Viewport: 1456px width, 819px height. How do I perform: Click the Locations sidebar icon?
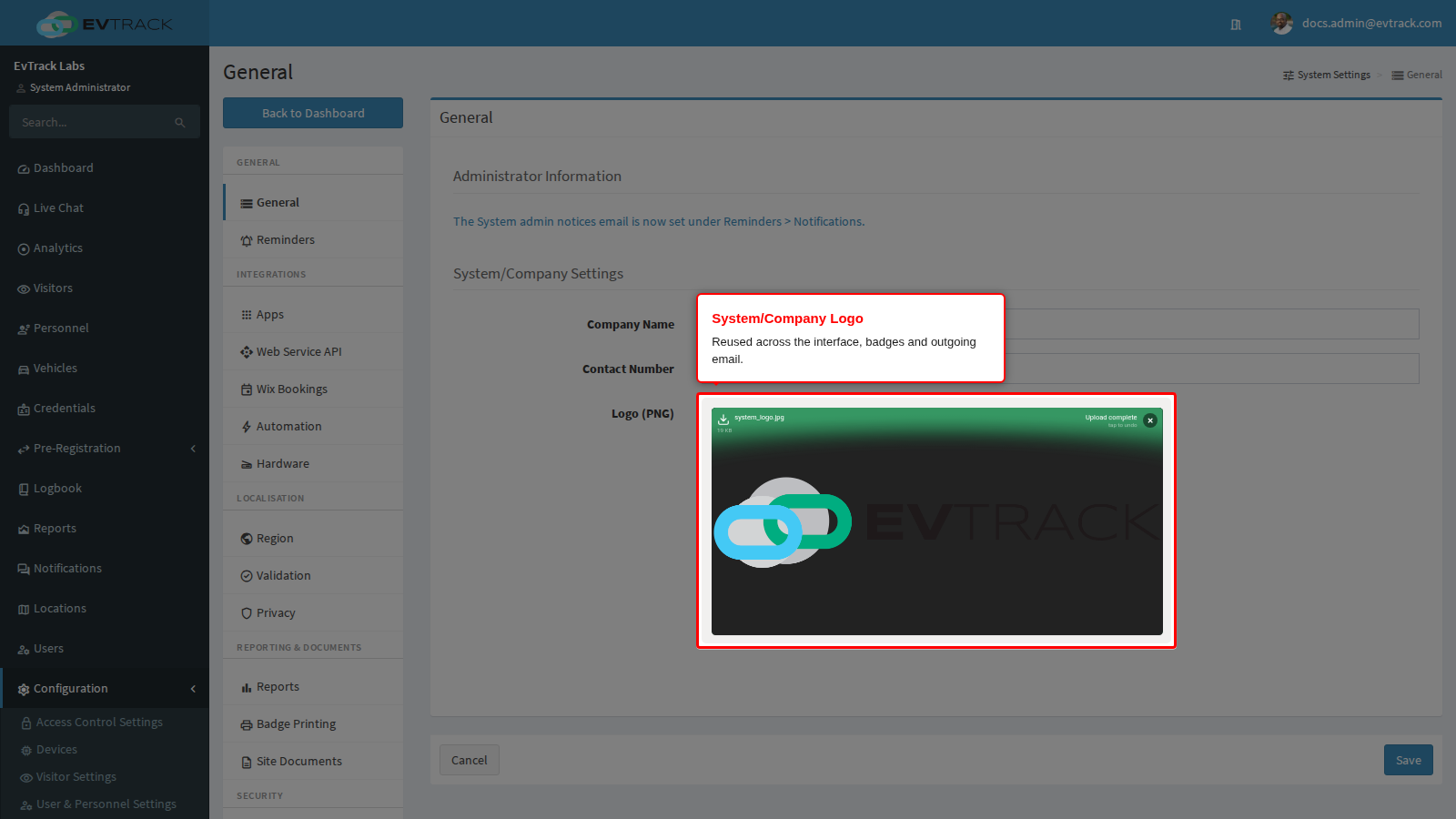pyautogui.click(x=24, y=610)
